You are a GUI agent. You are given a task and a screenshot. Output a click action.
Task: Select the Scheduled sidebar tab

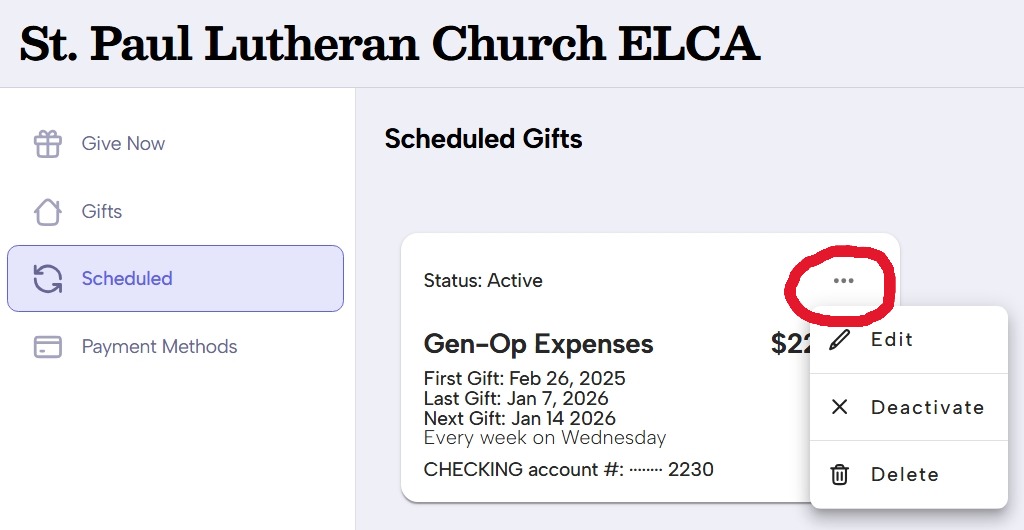[127, 279]
